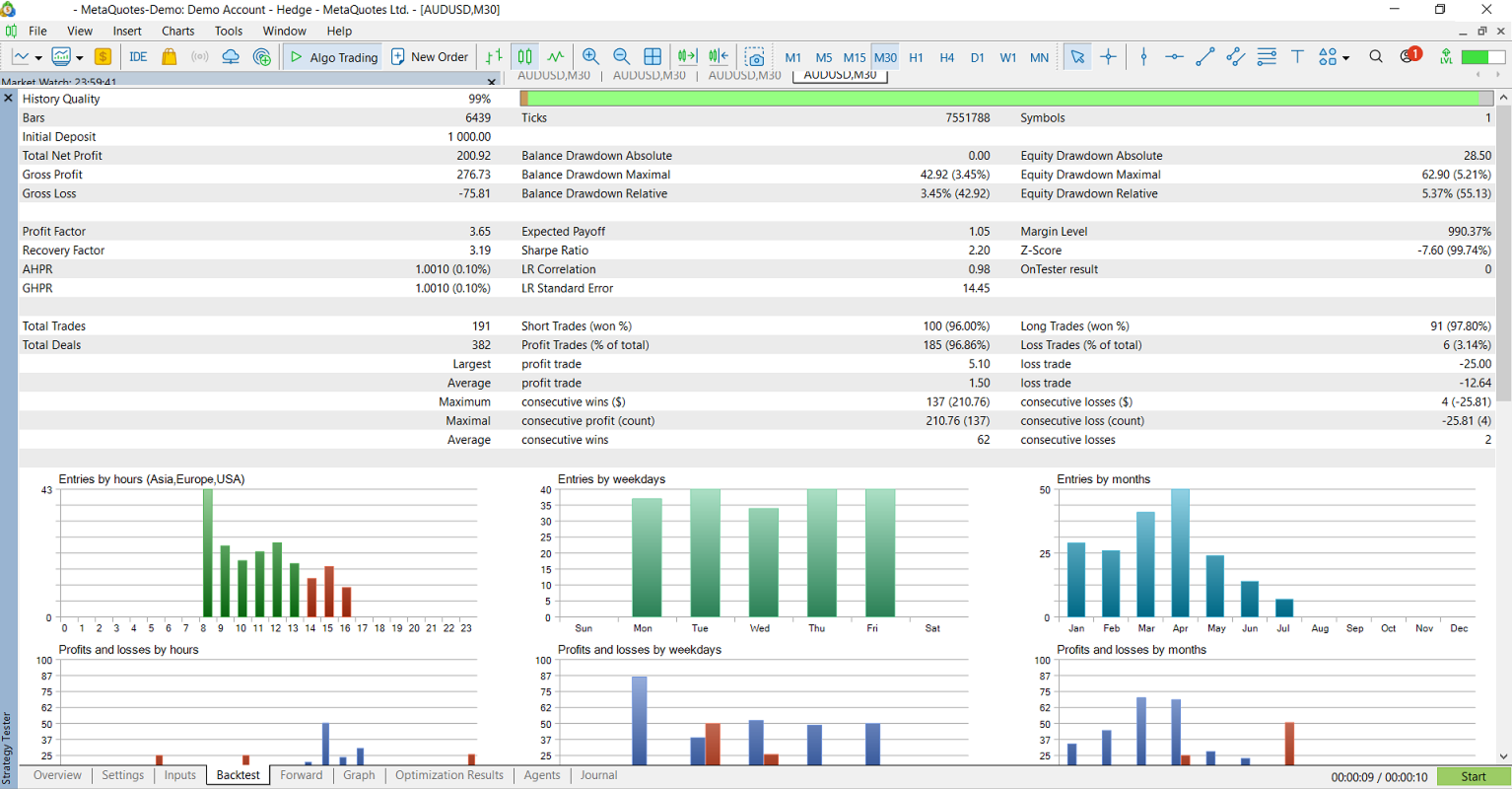Expand the chart type dropdown arrow
1512x789 pixels.
point(38,58)
